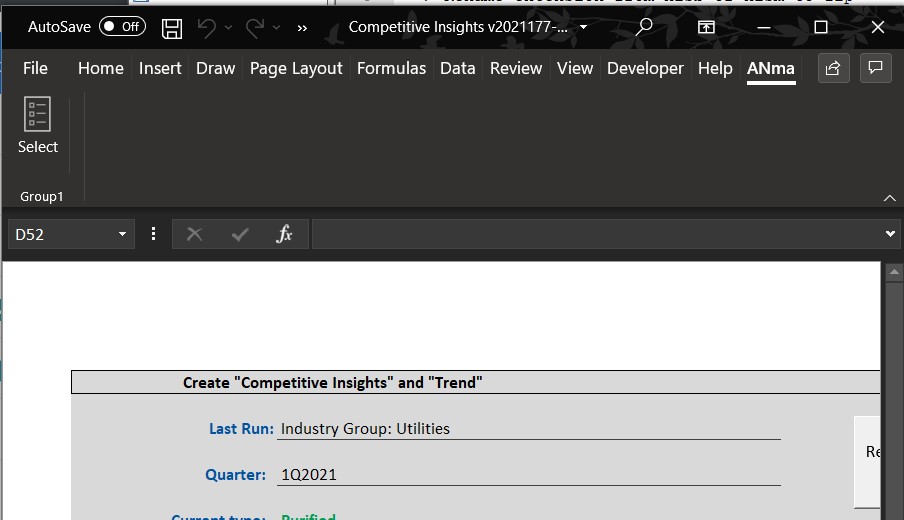
Task: Click the Undo arrow icon
Action: point(207,28)
